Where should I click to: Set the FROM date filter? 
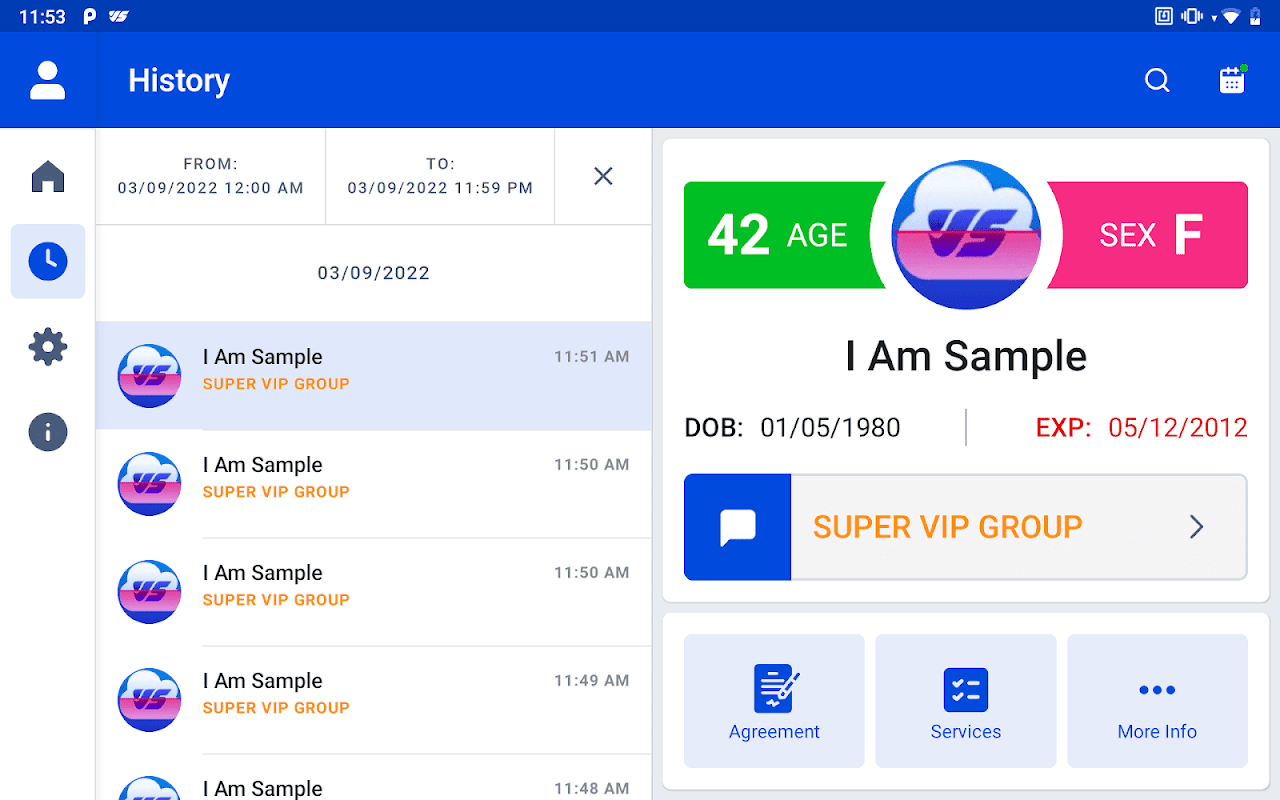pos(211,176)
